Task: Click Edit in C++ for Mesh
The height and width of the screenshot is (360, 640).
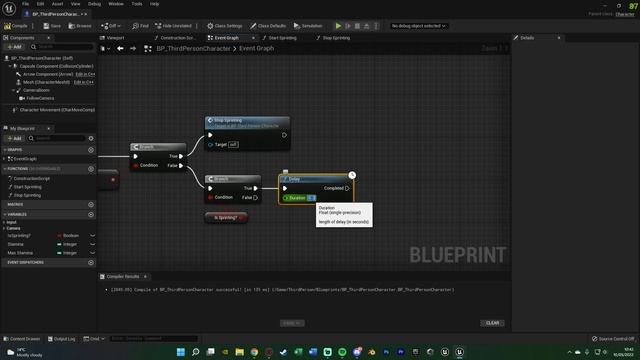Action: pyautogui.click(x=83, y=82)
